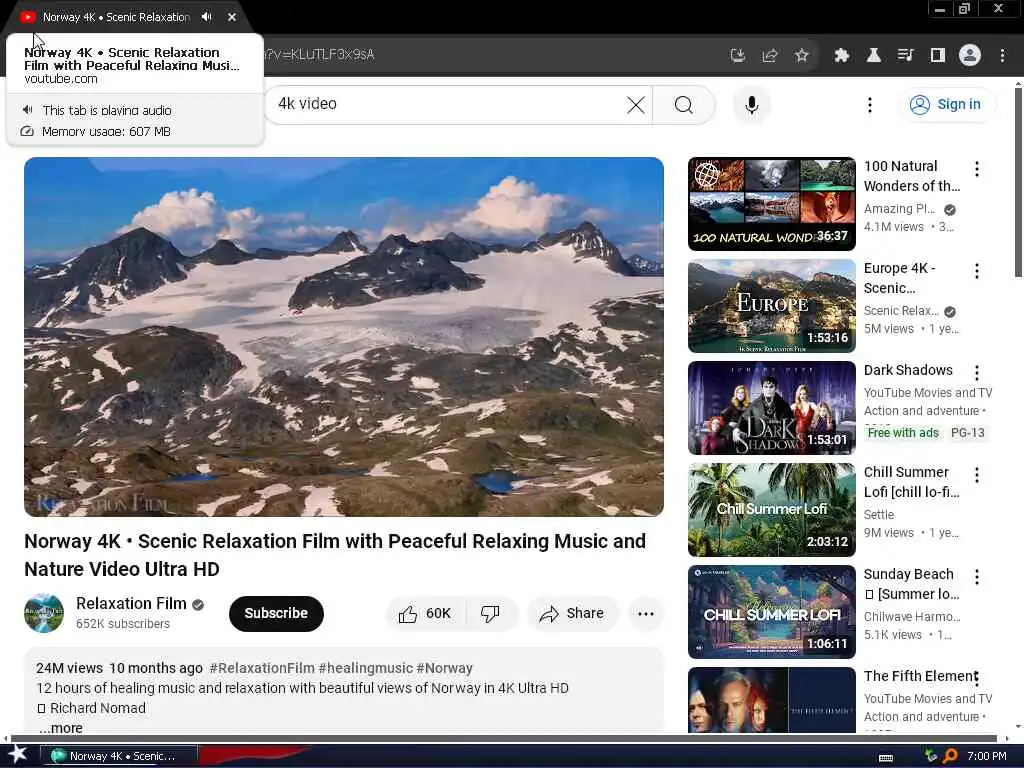
Task: Click the orange search icon in system tray
Action: click(950, 756)
